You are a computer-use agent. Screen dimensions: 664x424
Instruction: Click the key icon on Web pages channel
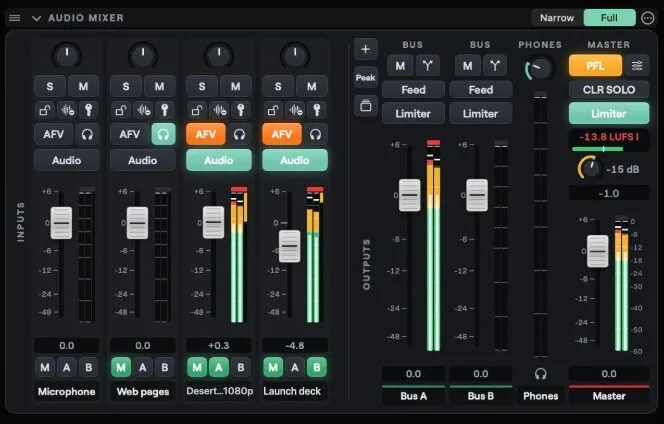point(165,110)
